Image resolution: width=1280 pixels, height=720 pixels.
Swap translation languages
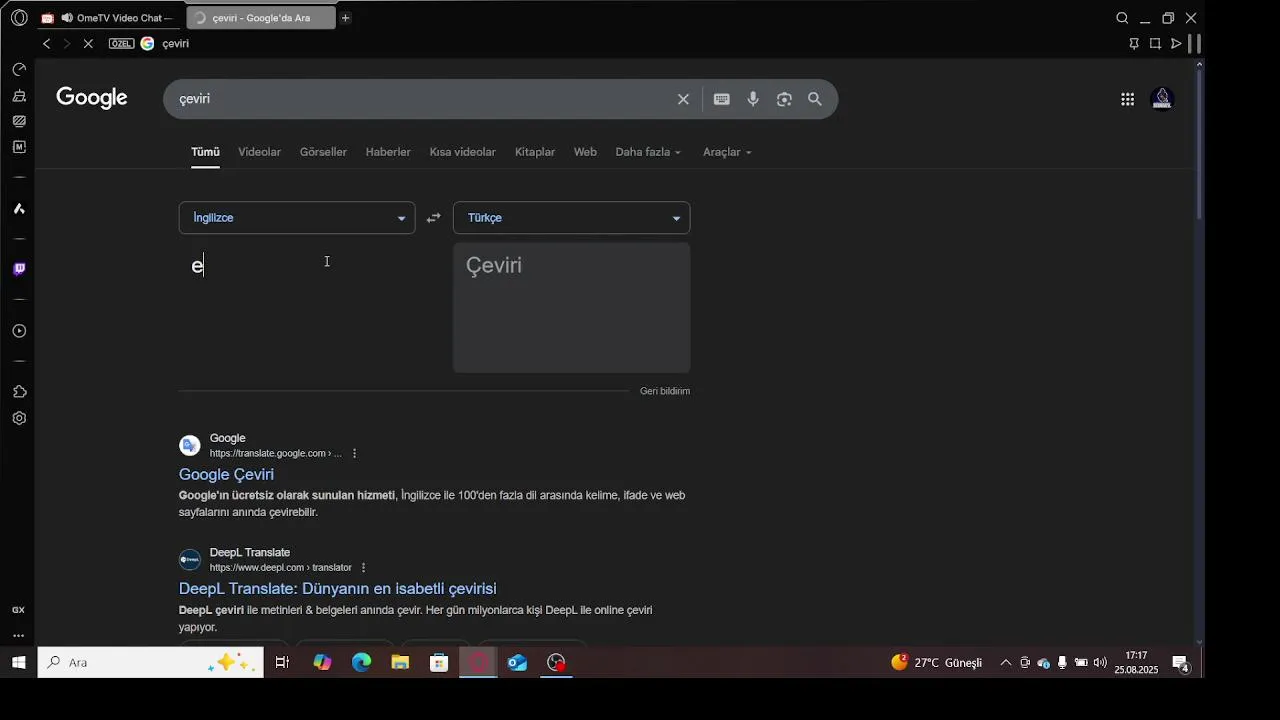(433, 218)
